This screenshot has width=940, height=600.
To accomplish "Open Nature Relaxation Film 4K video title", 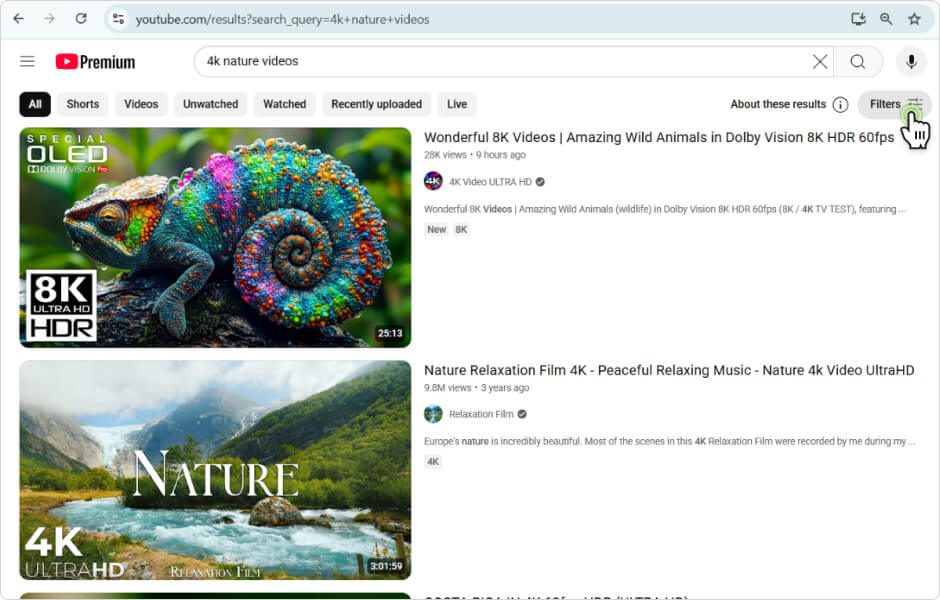I will click(x=668, y=371).
